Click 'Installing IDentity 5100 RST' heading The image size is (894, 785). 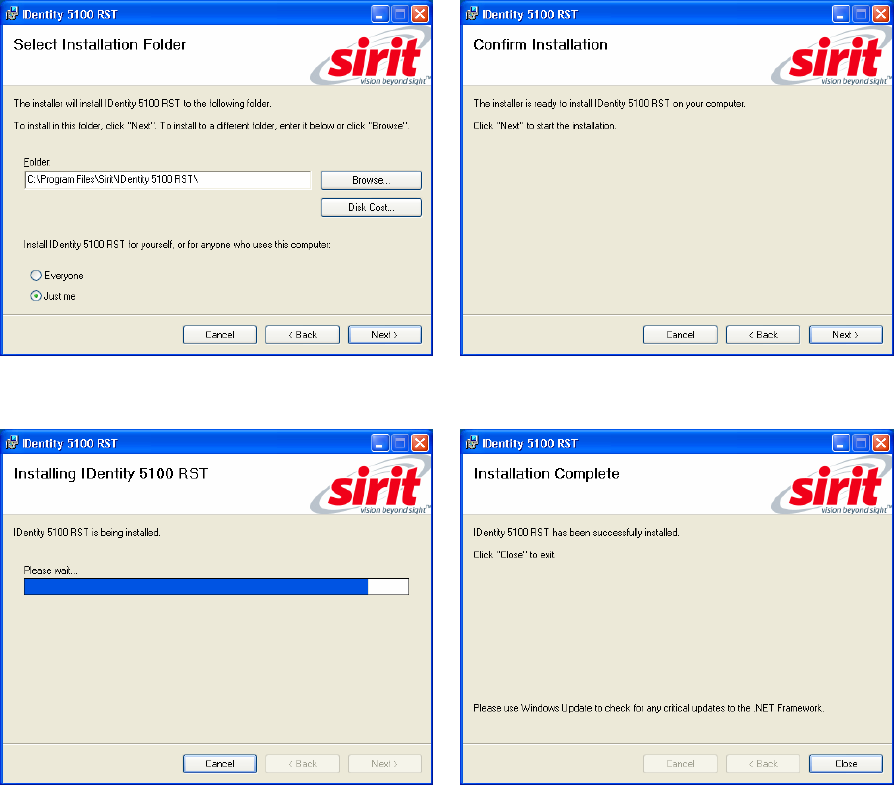coord(111,474)
